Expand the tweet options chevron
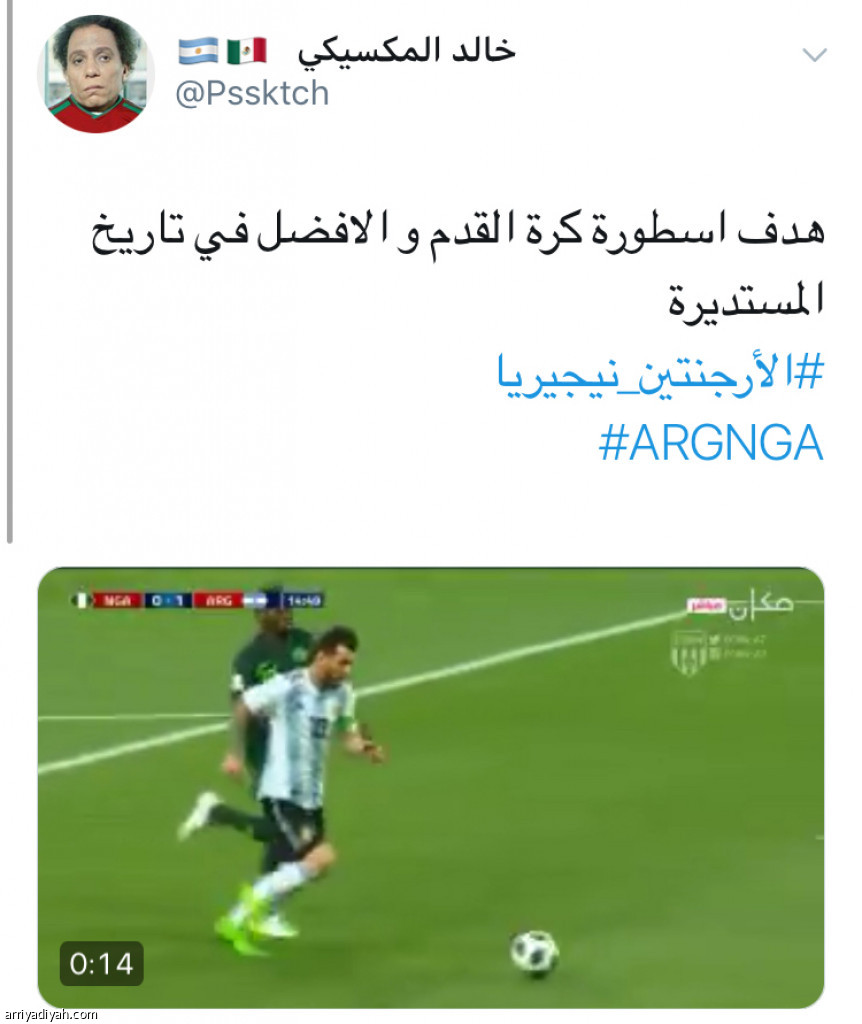This screenshot has height=1024, width=862. [814, 55]
